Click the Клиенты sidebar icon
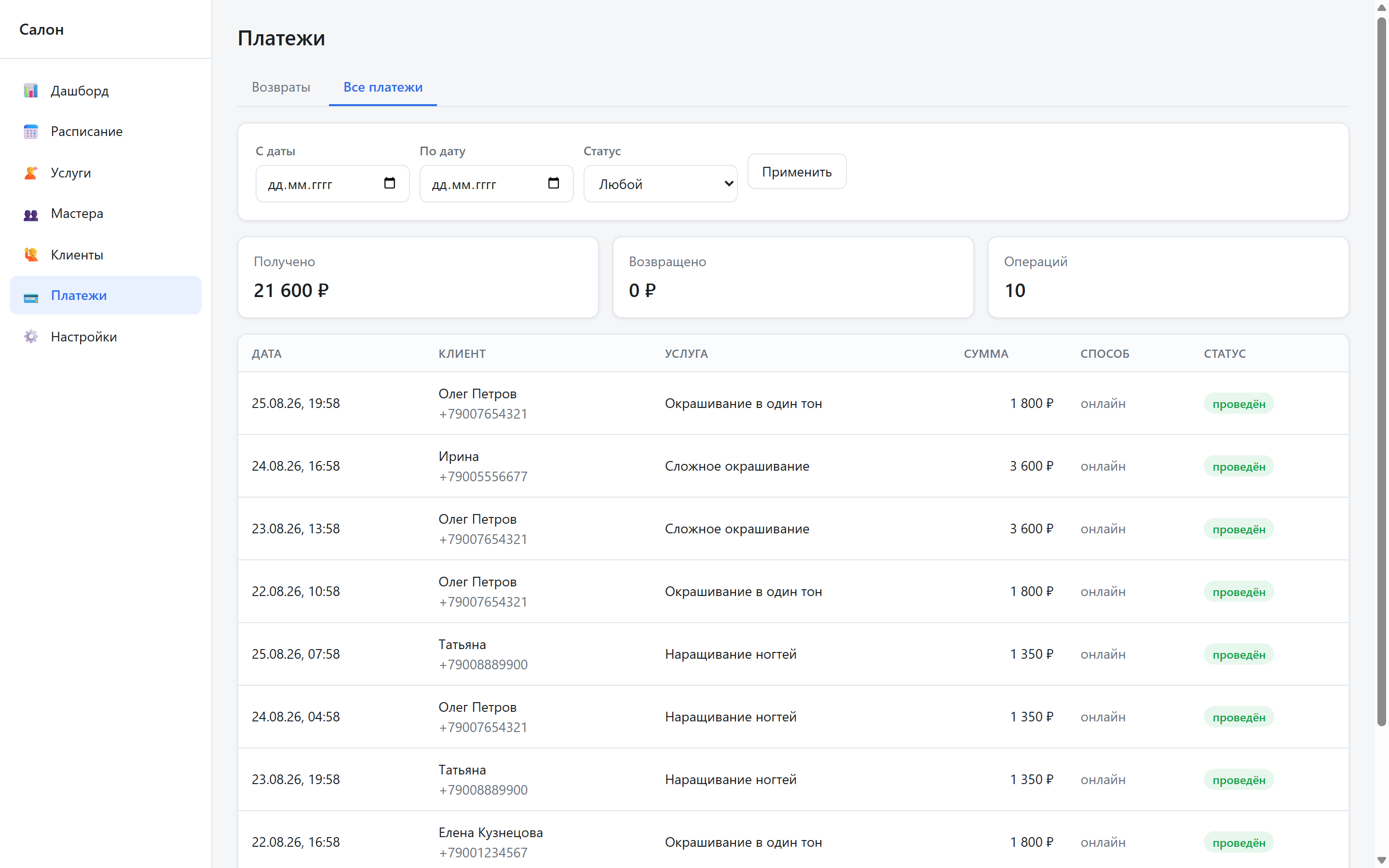1389x868 pixels. tap(31, 255)
